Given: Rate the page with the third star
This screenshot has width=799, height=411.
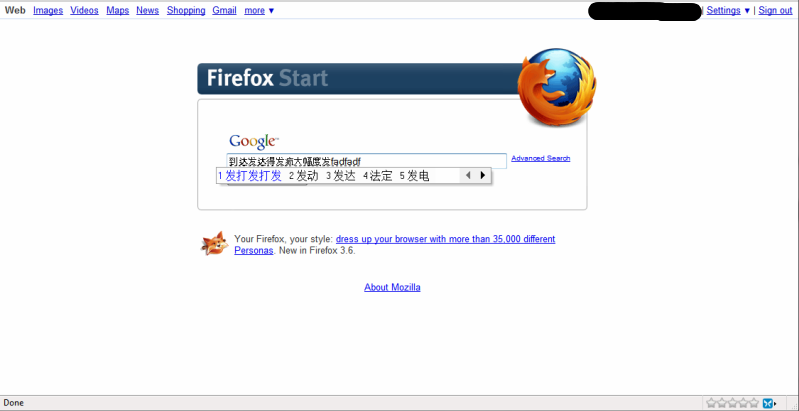Looking at the screenshot, I should [733, 403].
